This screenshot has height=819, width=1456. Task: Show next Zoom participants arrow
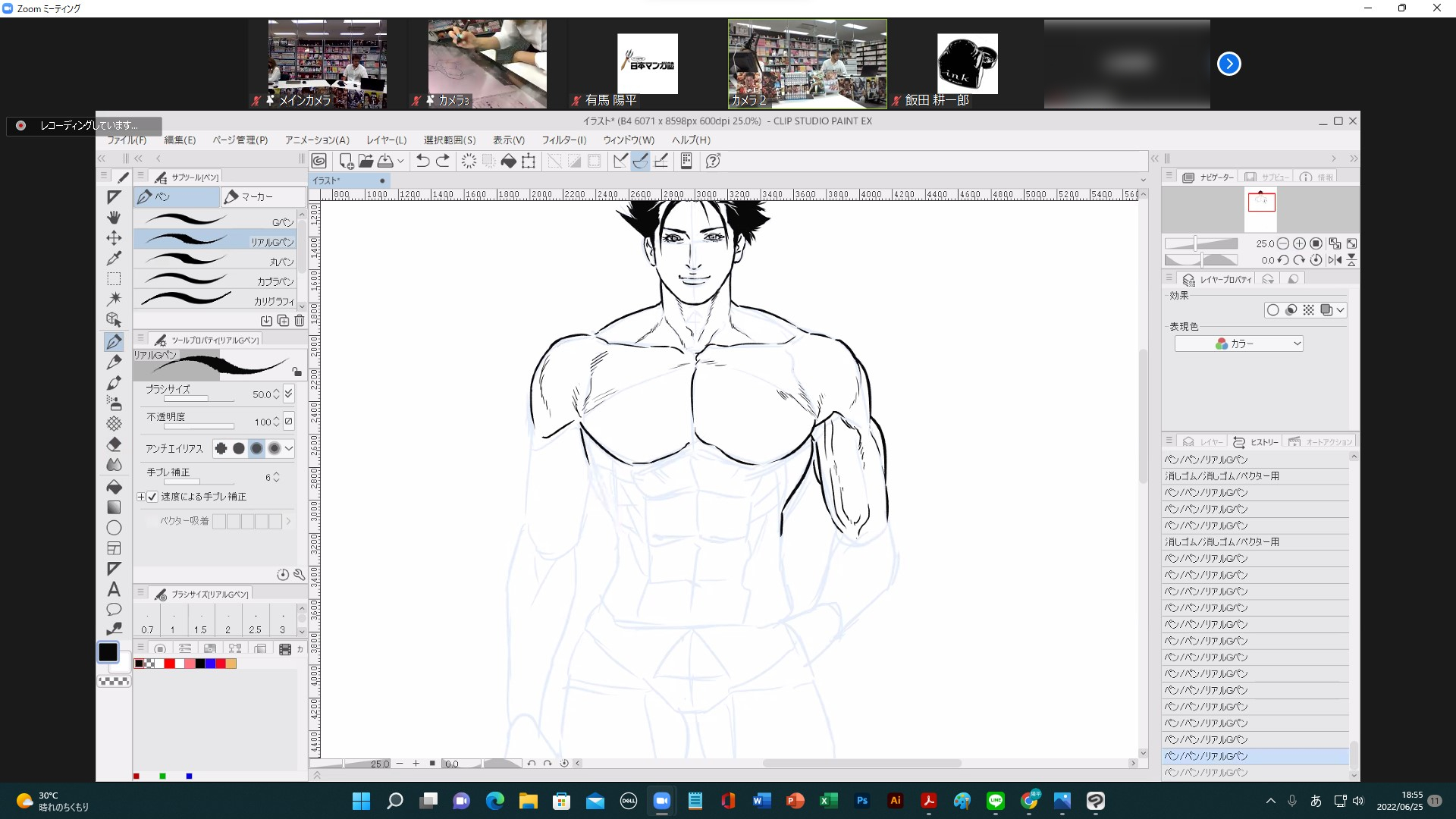(1229, 64)
